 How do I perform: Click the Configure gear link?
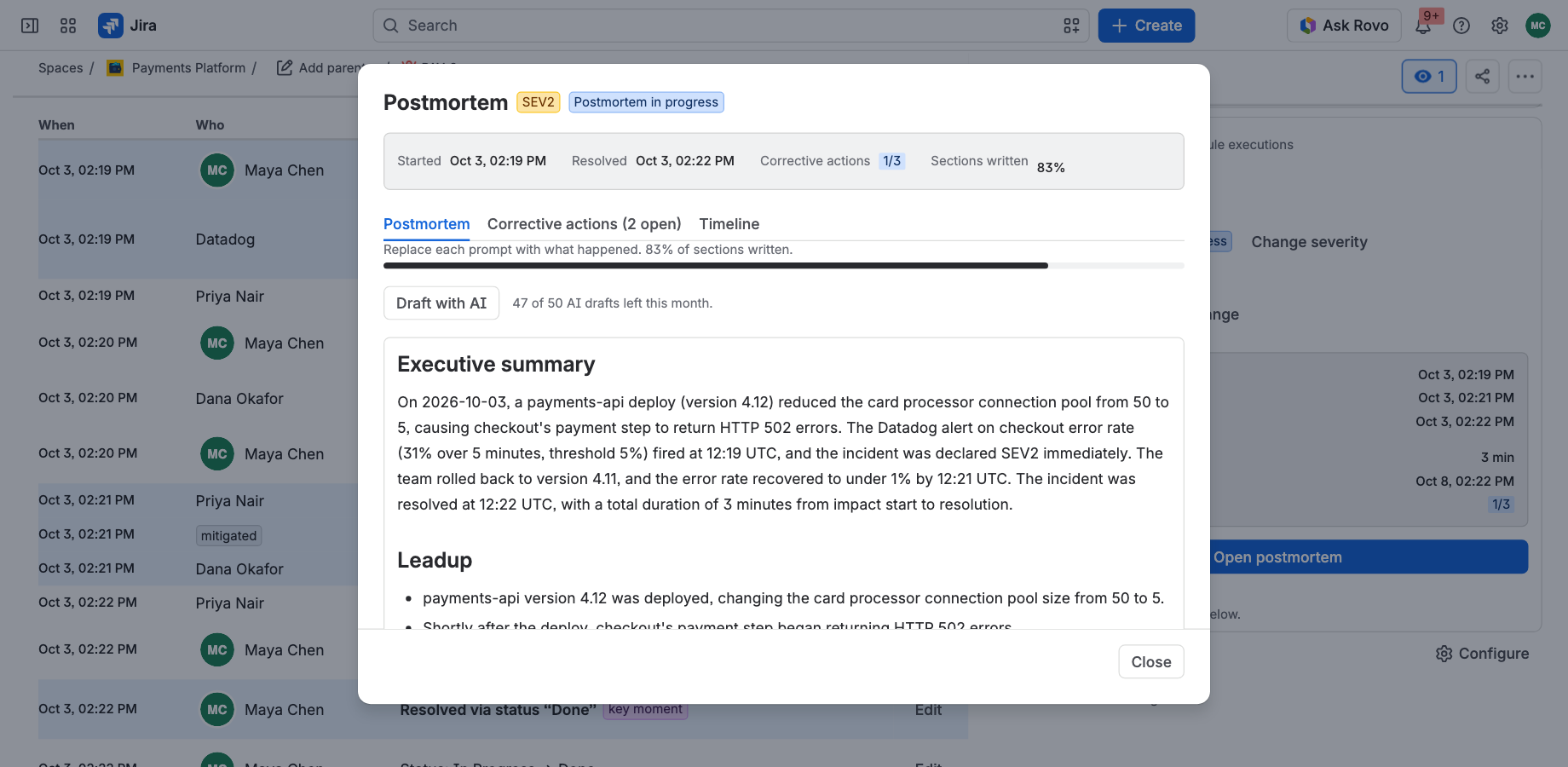[1482, 654]
